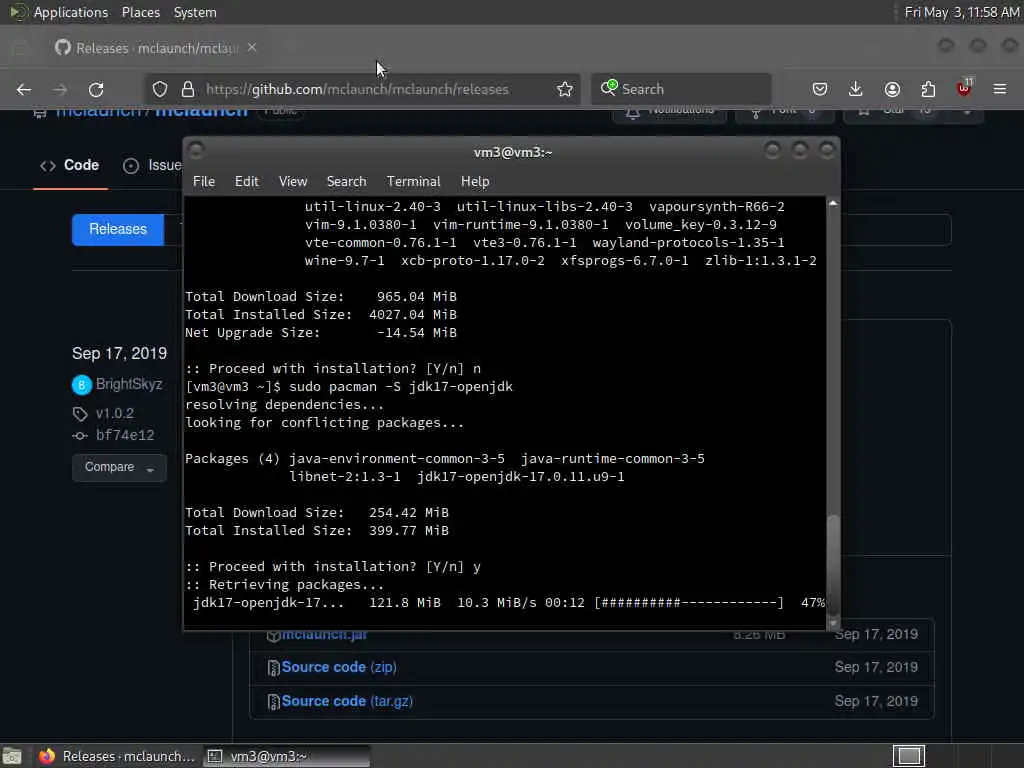Click the clock showing Fri May 3

[962, 12]
